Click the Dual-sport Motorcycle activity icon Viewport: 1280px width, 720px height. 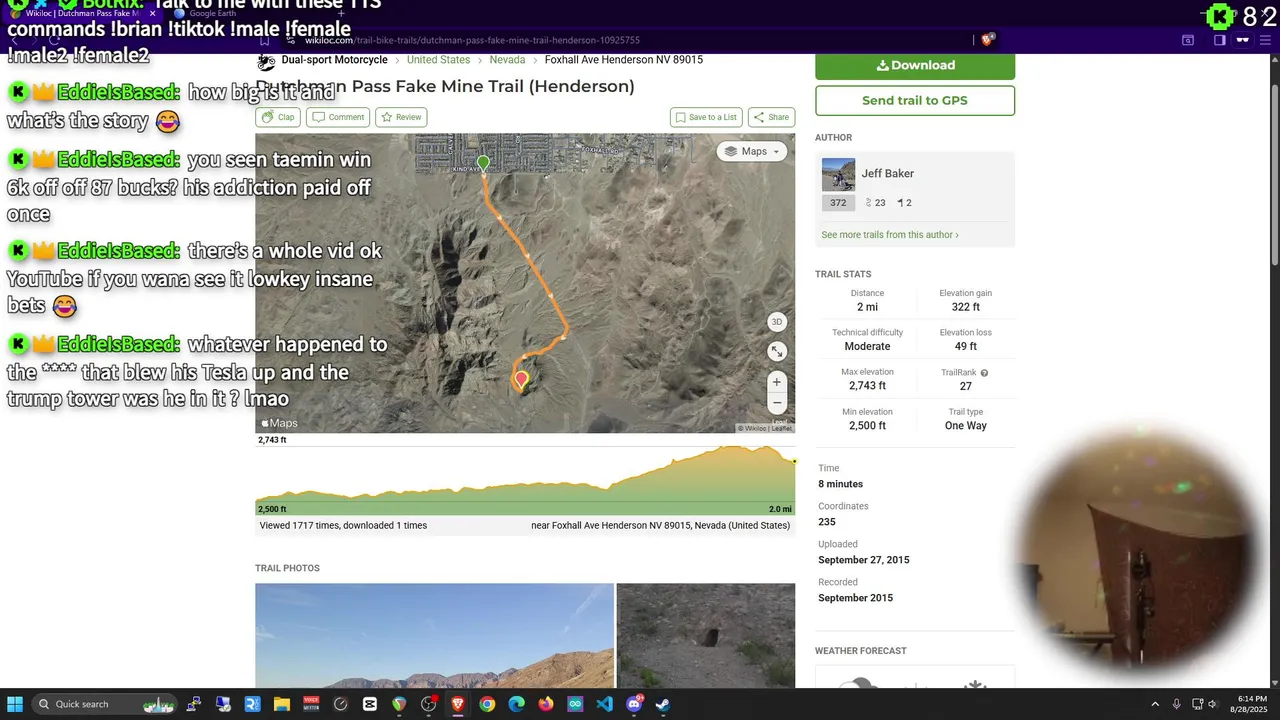point(266,62)
